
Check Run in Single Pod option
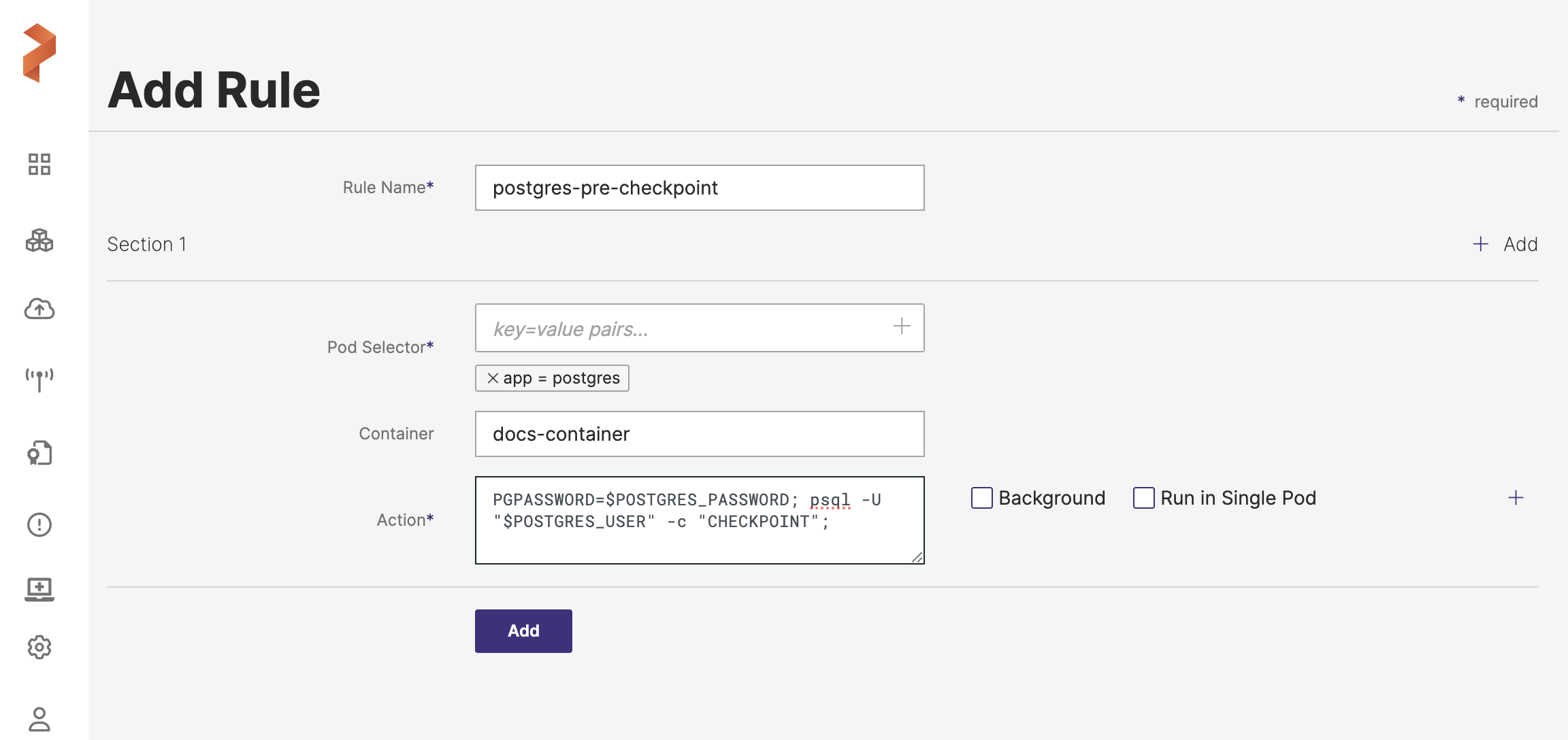1143,498
